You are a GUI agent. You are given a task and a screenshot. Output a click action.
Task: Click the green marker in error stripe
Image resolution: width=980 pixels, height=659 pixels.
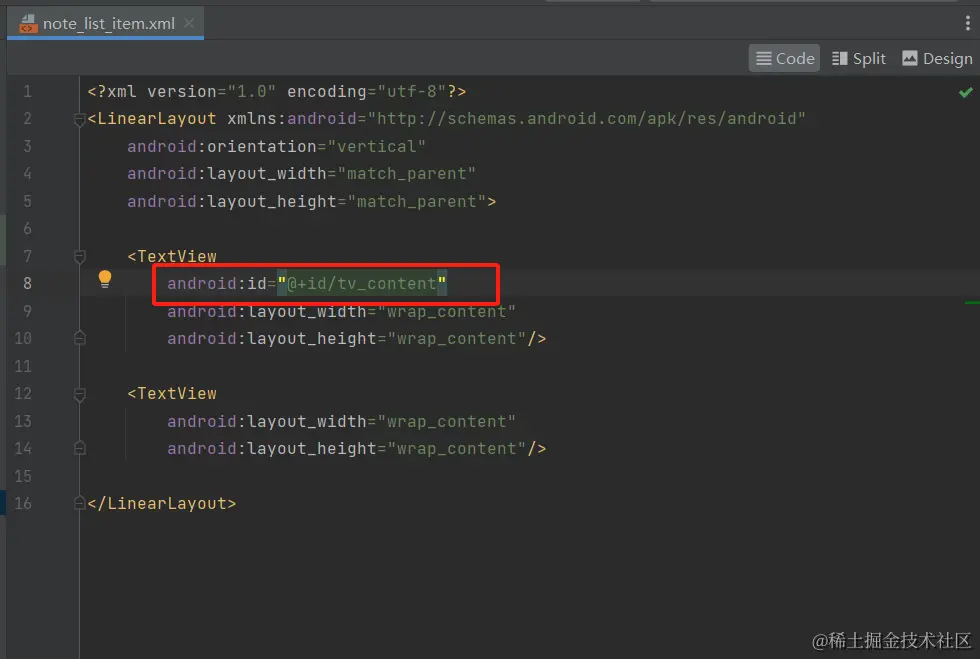tap(972, 303)
